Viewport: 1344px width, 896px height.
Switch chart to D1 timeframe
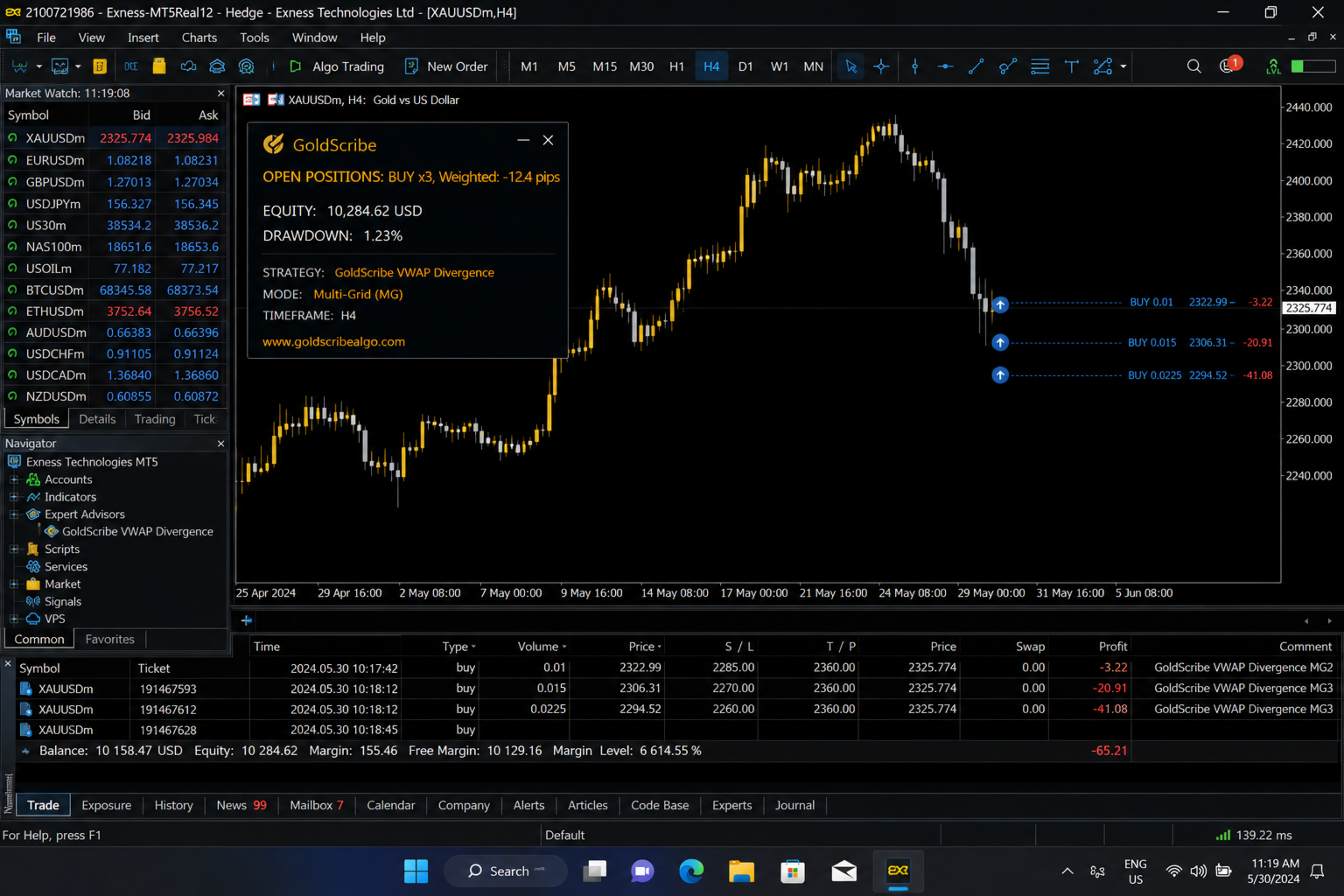pyautogui.click(x=745, y=66)
